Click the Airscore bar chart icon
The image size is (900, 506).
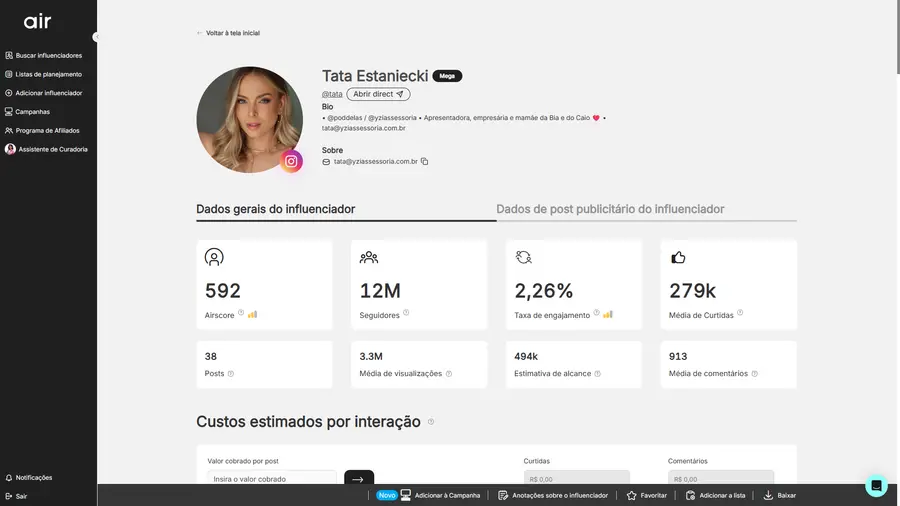[253, 314]
